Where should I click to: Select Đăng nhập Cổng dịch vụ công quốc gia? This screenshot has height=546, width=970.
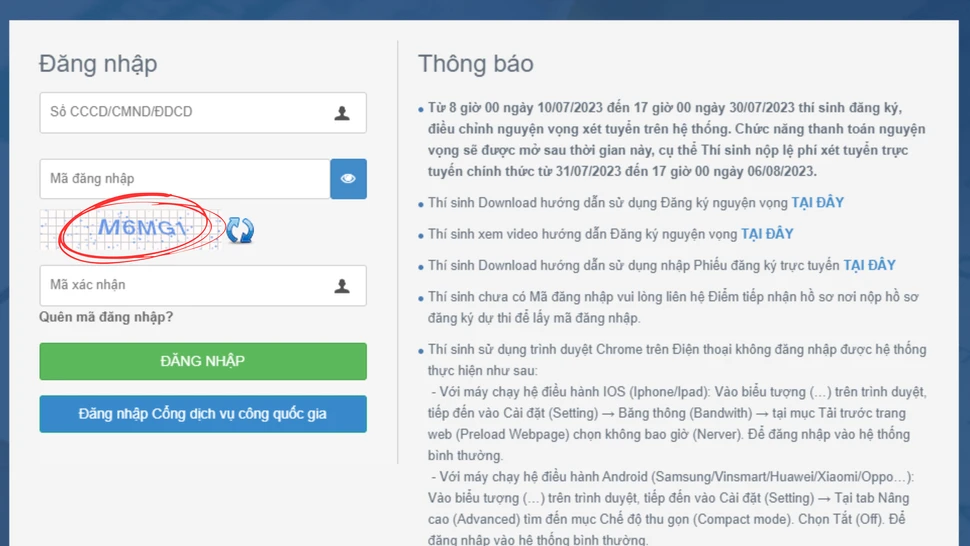[203, 414]
